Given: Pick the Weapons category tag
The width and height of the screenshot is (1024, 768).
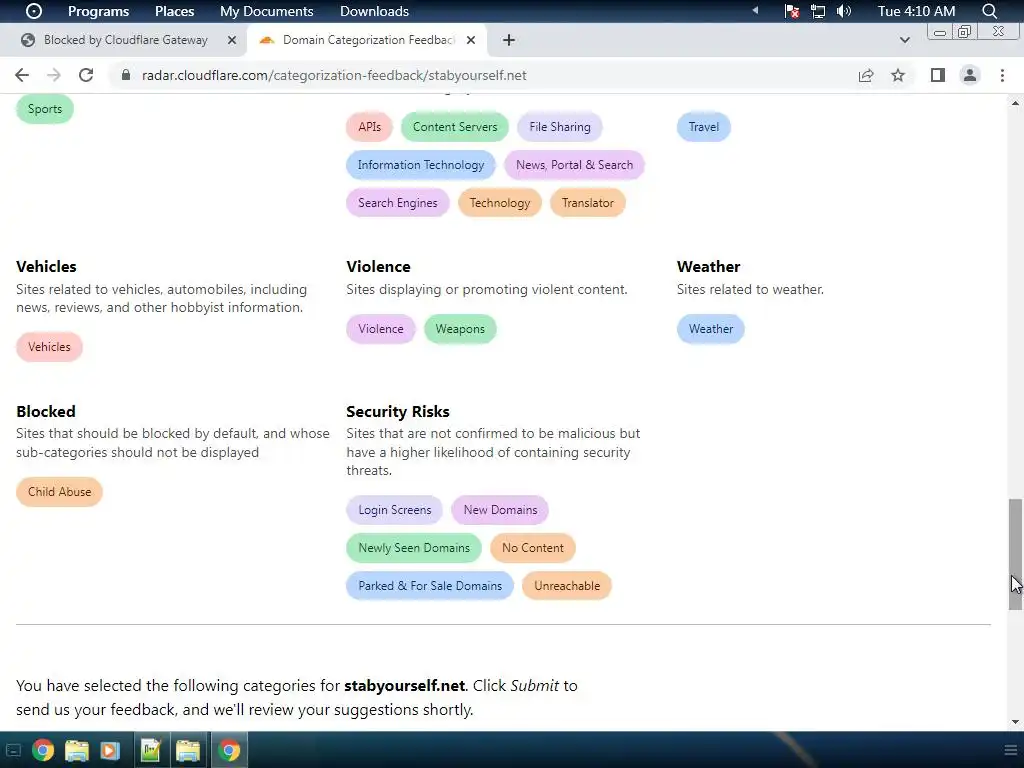Looking at the screenshot, I should [460, 328].
